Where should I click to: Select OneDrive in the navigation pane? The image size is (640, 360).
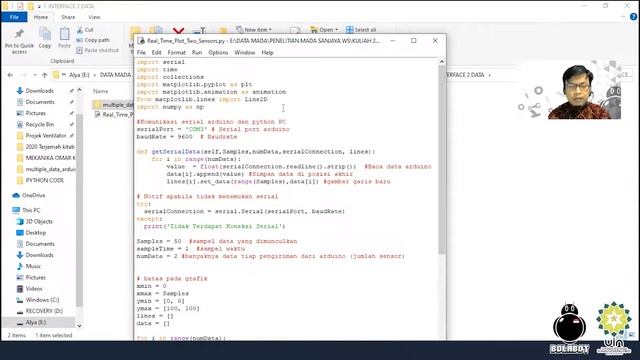click(33, 196)
